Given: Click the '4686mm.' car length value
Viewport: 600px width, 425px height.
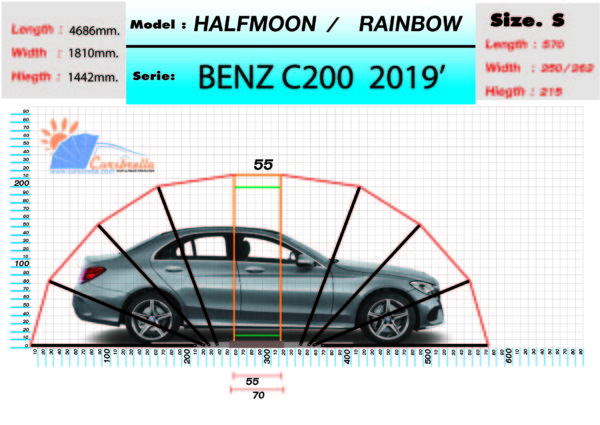Looking at the screenshot, I should point(95,30).
